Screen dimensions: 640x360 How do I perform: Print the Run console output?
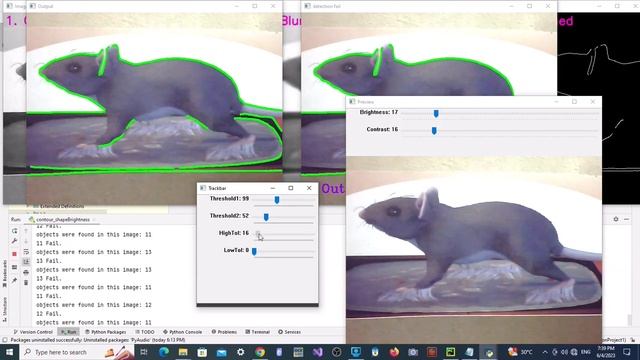(x=26, y=272)
